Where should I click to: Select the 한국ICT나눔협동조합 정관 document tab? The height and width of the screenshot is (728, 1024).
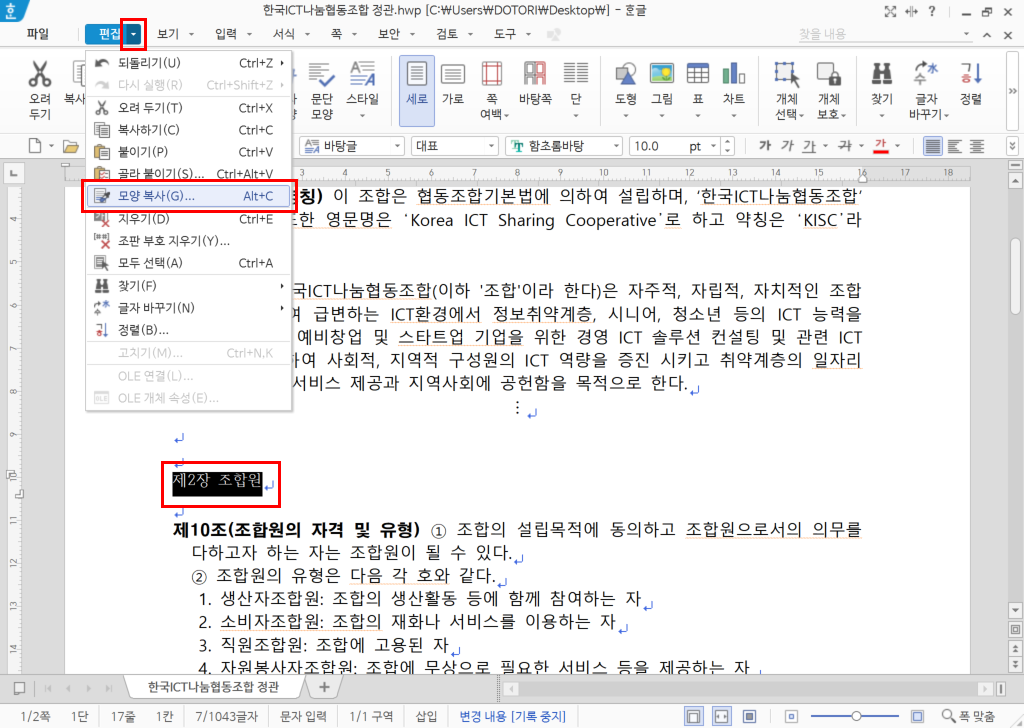point(213,687)
